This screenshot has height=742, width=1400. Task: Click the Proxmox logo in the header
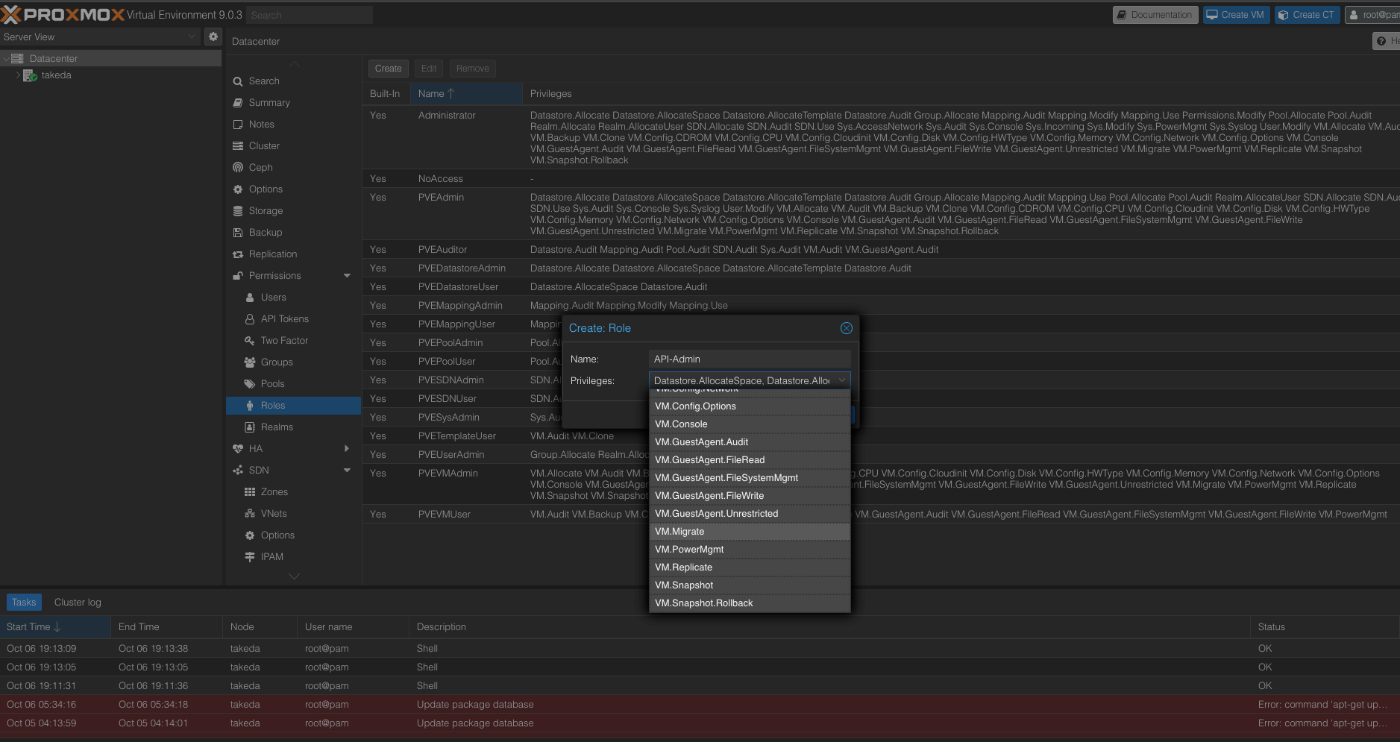61,15
